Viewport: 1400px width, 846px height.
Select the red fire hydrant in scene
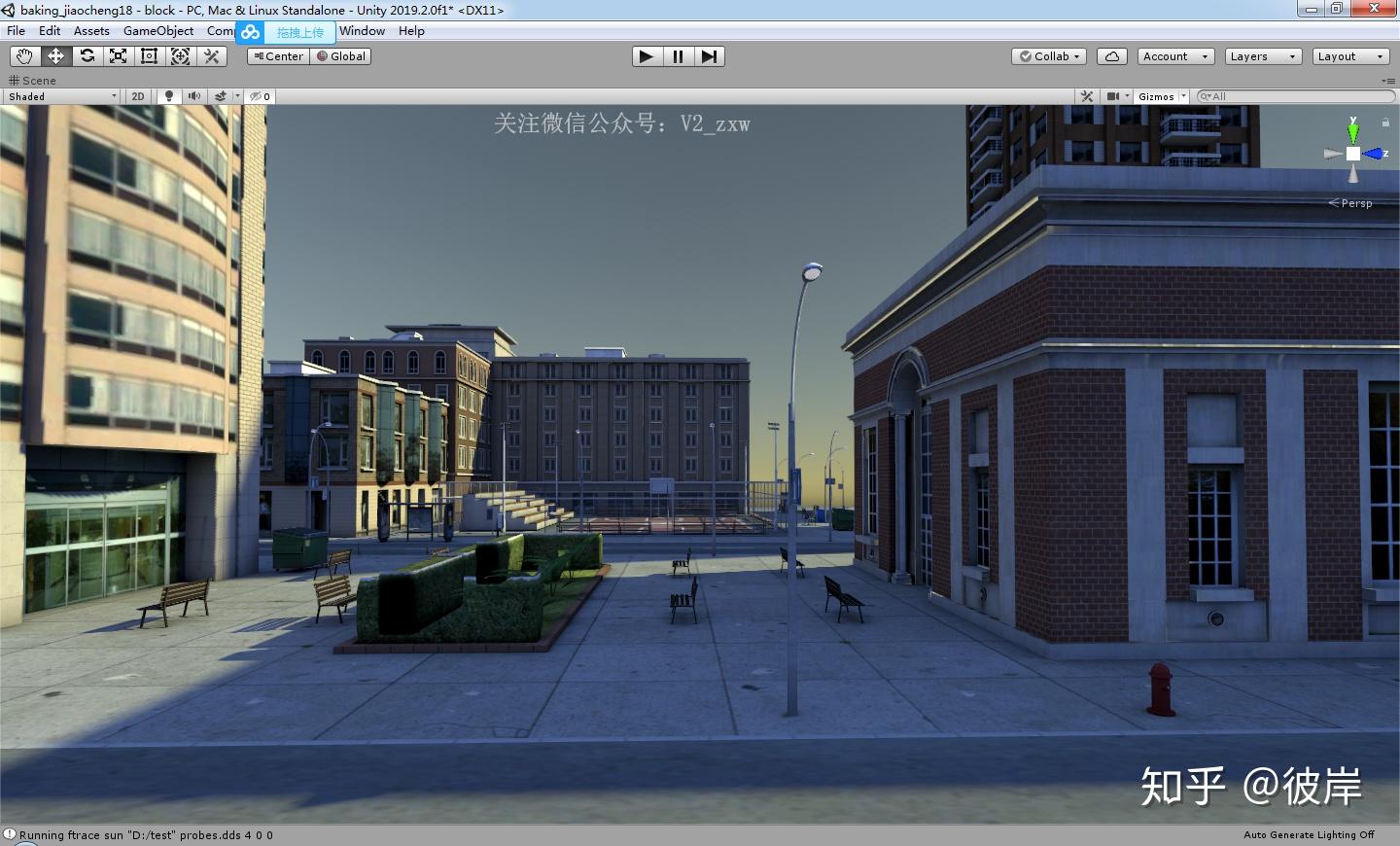point(1160,689)
